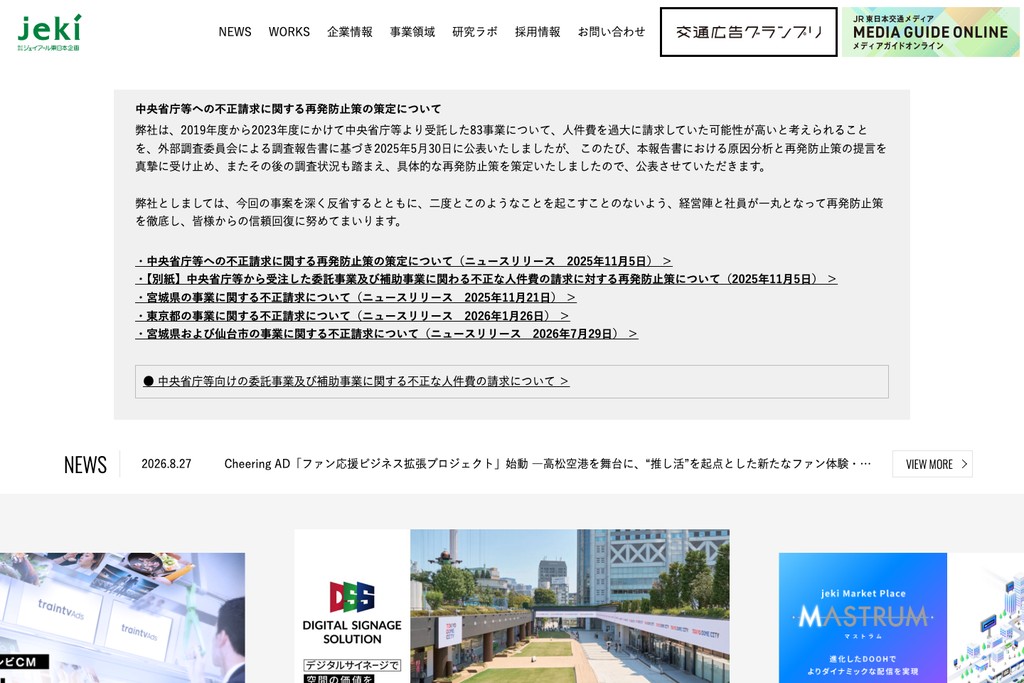The width and height of the screenshot is (1024, 683).
Task: Click the NEWS section heading
Action: pyautogui.click(x=86, y=464)
